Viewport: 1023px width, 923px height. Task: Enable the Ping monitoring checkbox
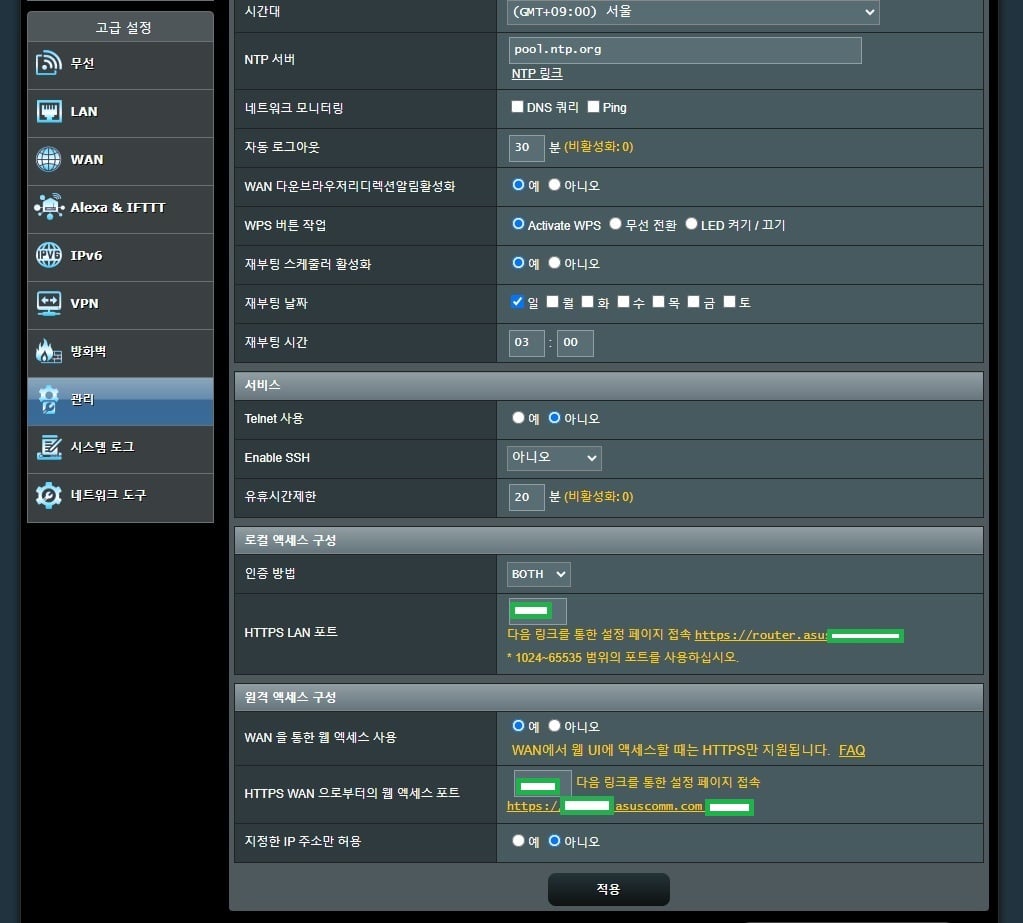[x=593, y=107]
